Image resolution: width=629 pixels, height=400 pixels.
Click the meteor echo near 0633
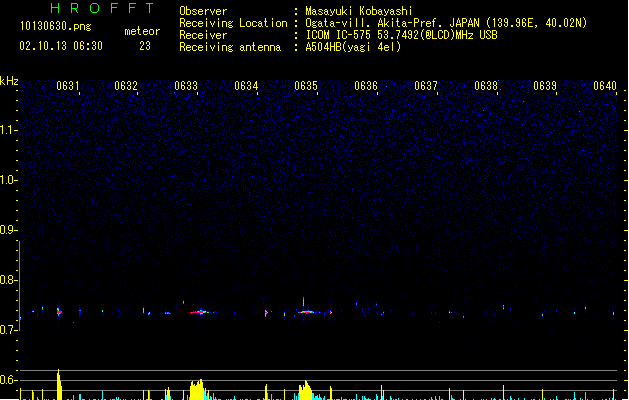(202, 312)
